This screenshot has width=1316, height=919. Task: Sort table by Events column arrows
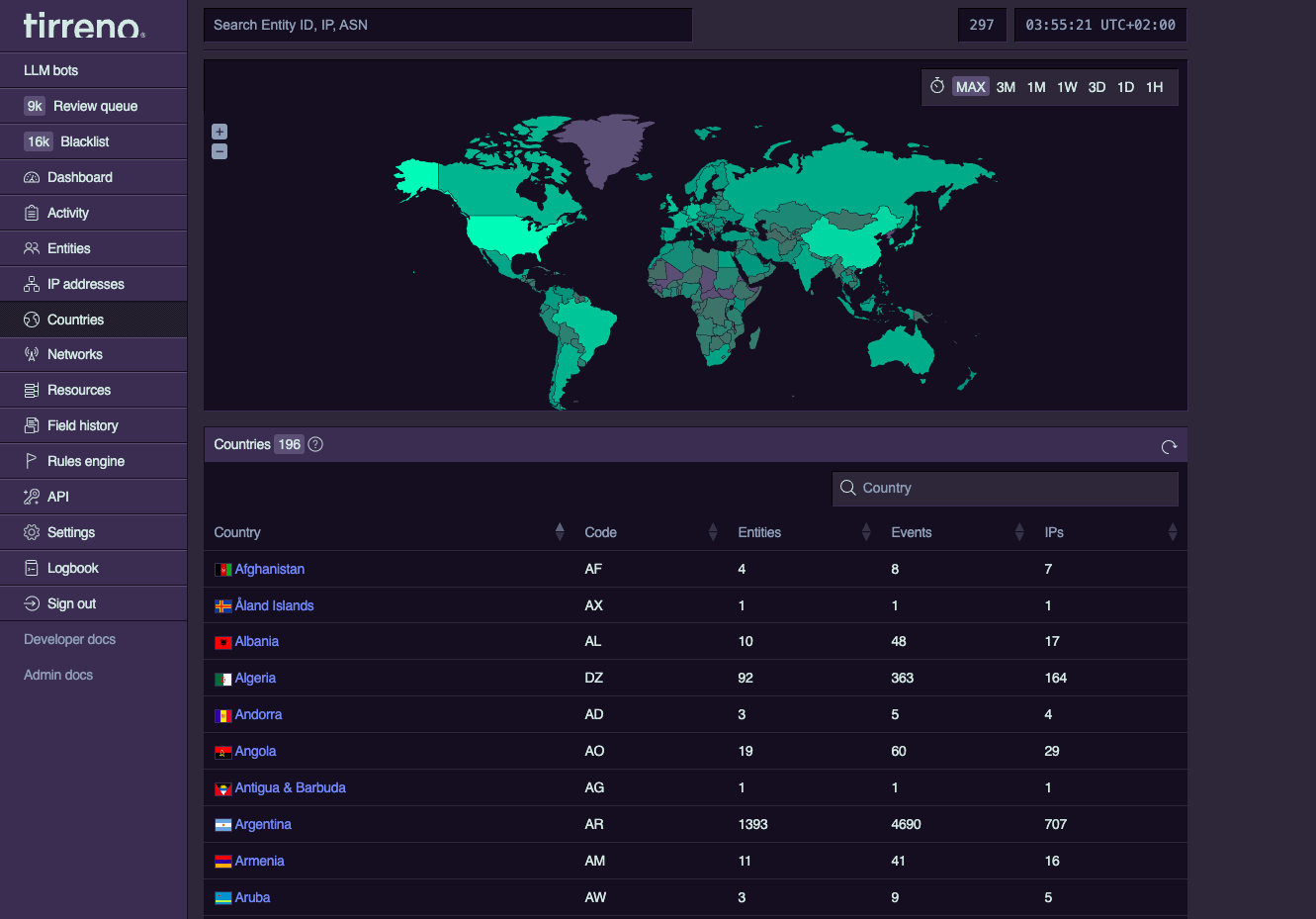click(x=1019, y=532)
